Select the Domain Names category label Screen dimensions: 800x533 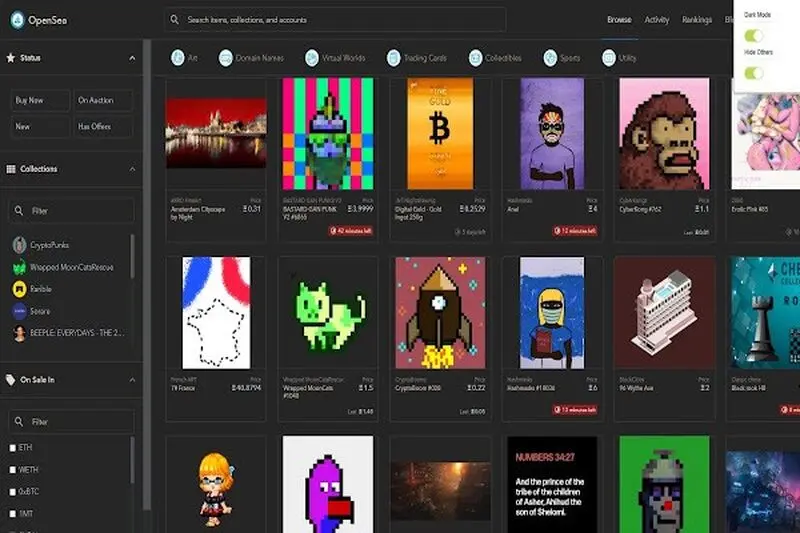[x=259, y=58]
